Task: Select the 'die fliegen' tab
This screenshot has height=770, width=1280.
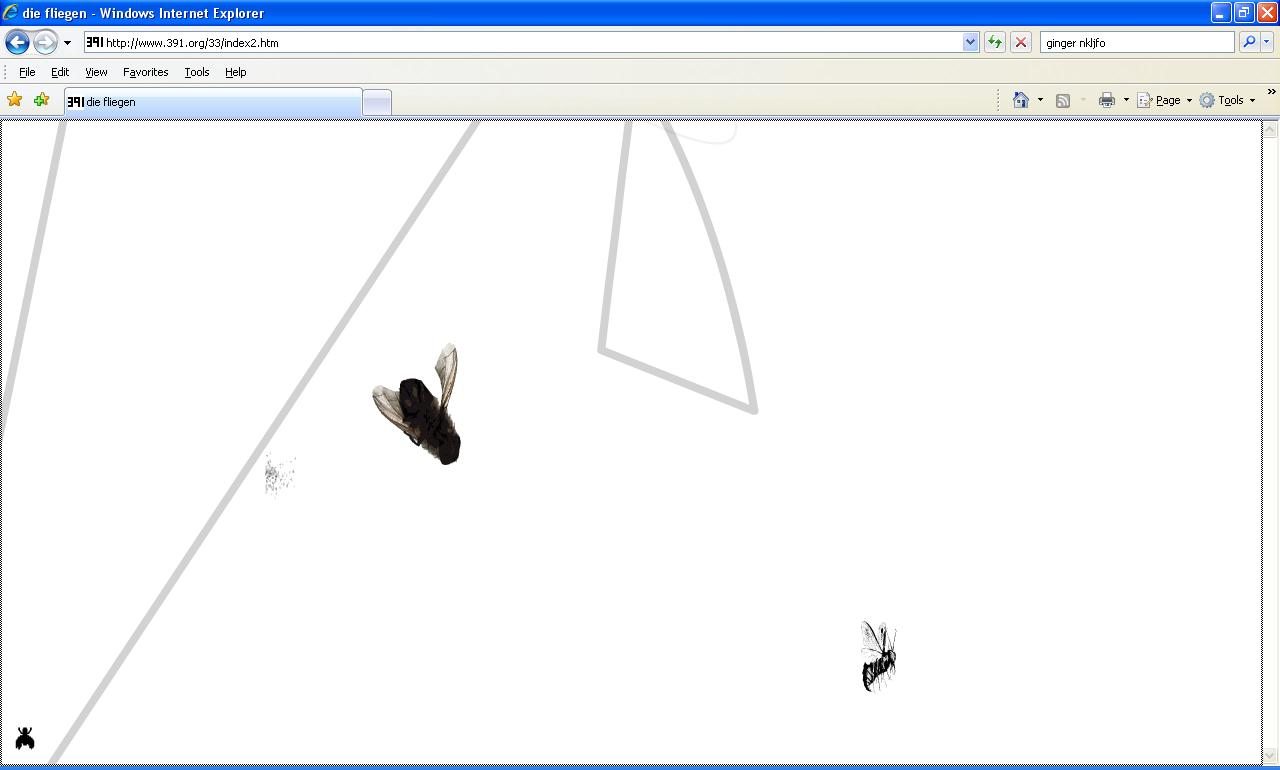Action: (213, 102)
